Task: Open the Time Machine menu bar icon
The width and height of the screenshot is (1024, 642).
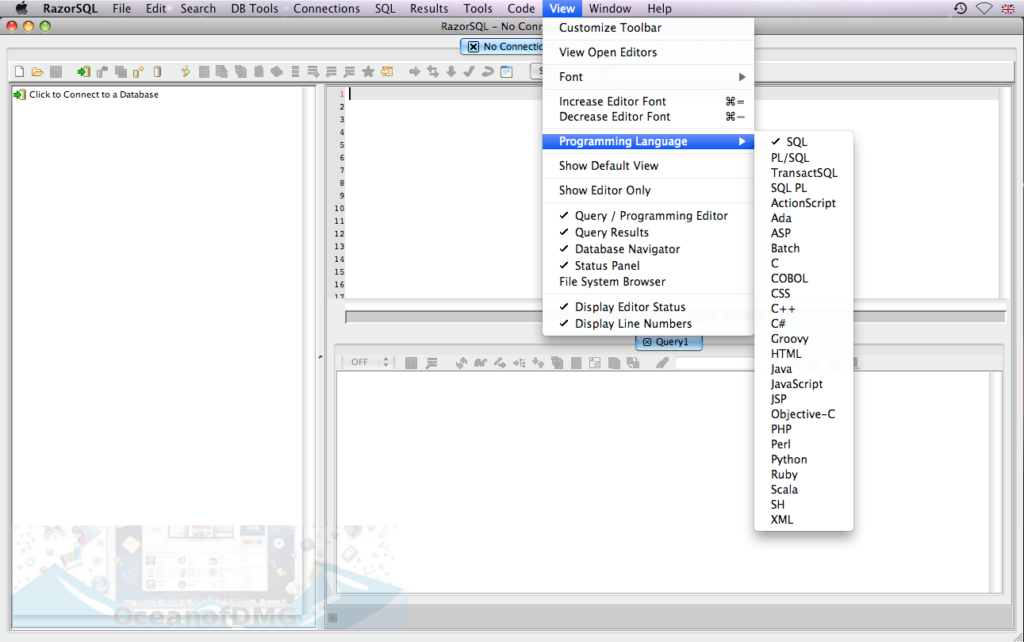Action: pyautogui.click(x=960, y=8)
